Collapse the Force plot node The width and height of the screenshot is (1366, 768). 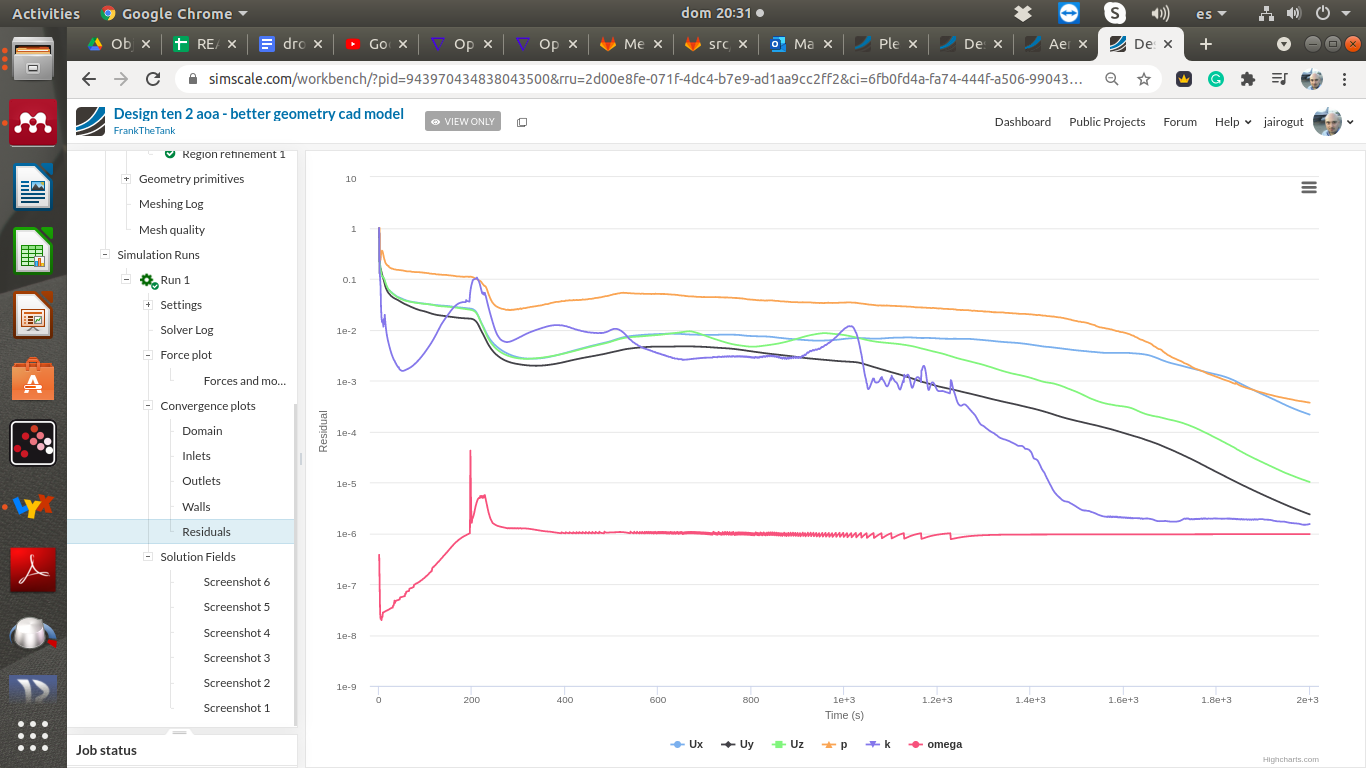pos(148,355)
